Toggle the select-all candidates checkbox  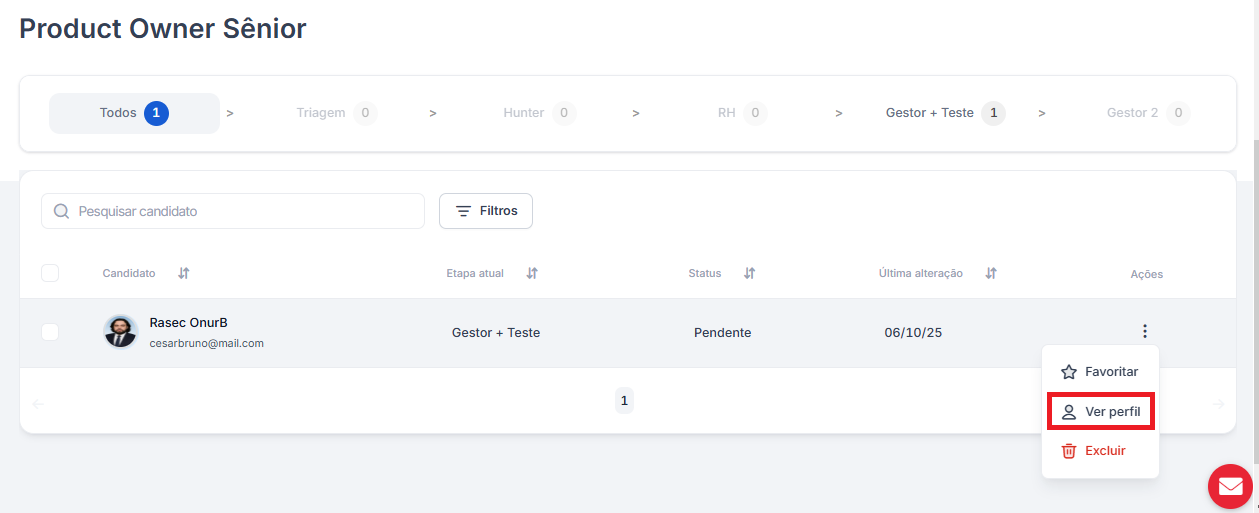click(50, 273)
